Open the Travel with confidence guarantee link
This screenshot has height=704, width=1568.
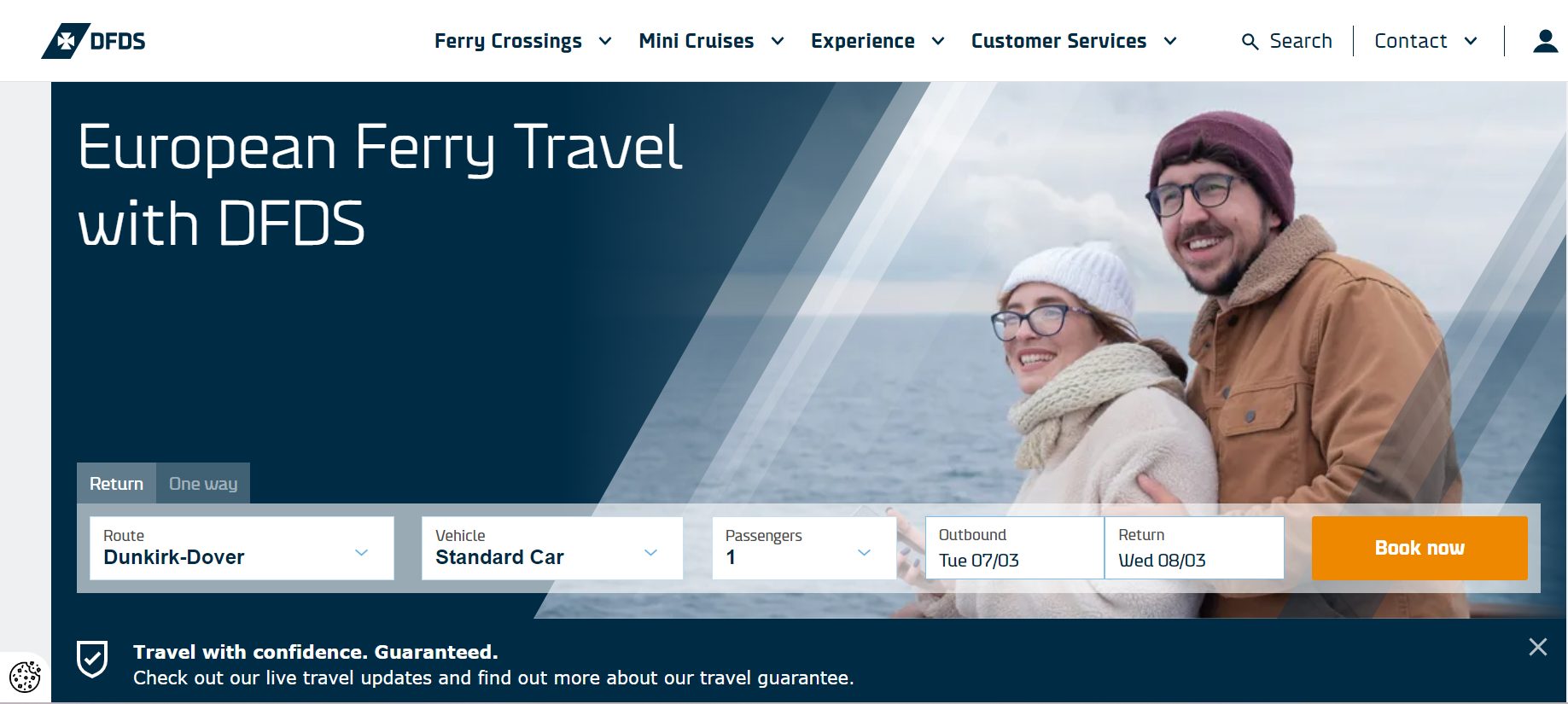tap(316, 652)
